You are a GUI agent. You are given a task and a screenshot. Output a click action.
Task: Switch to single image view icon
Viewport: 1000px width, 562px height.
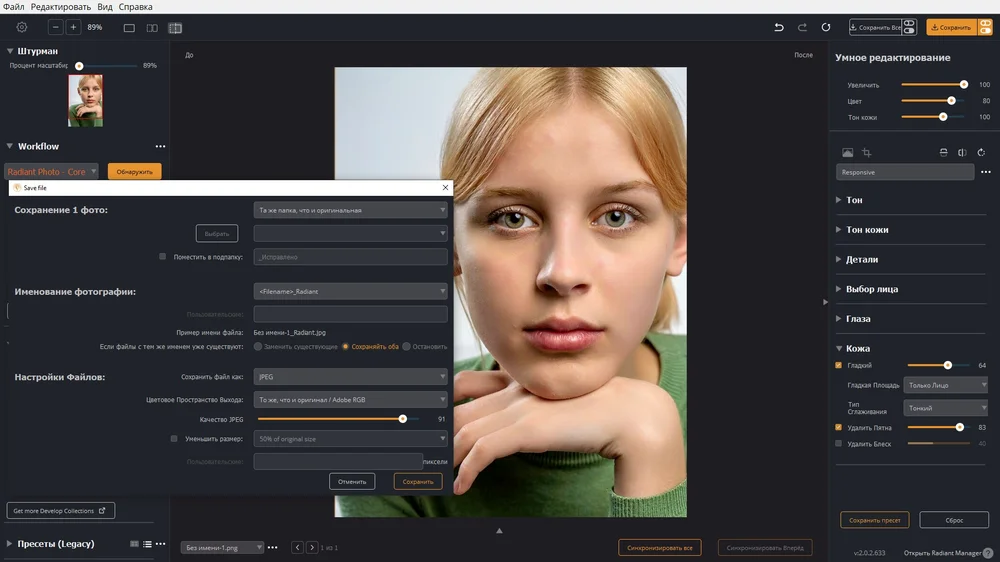point(129,28)
